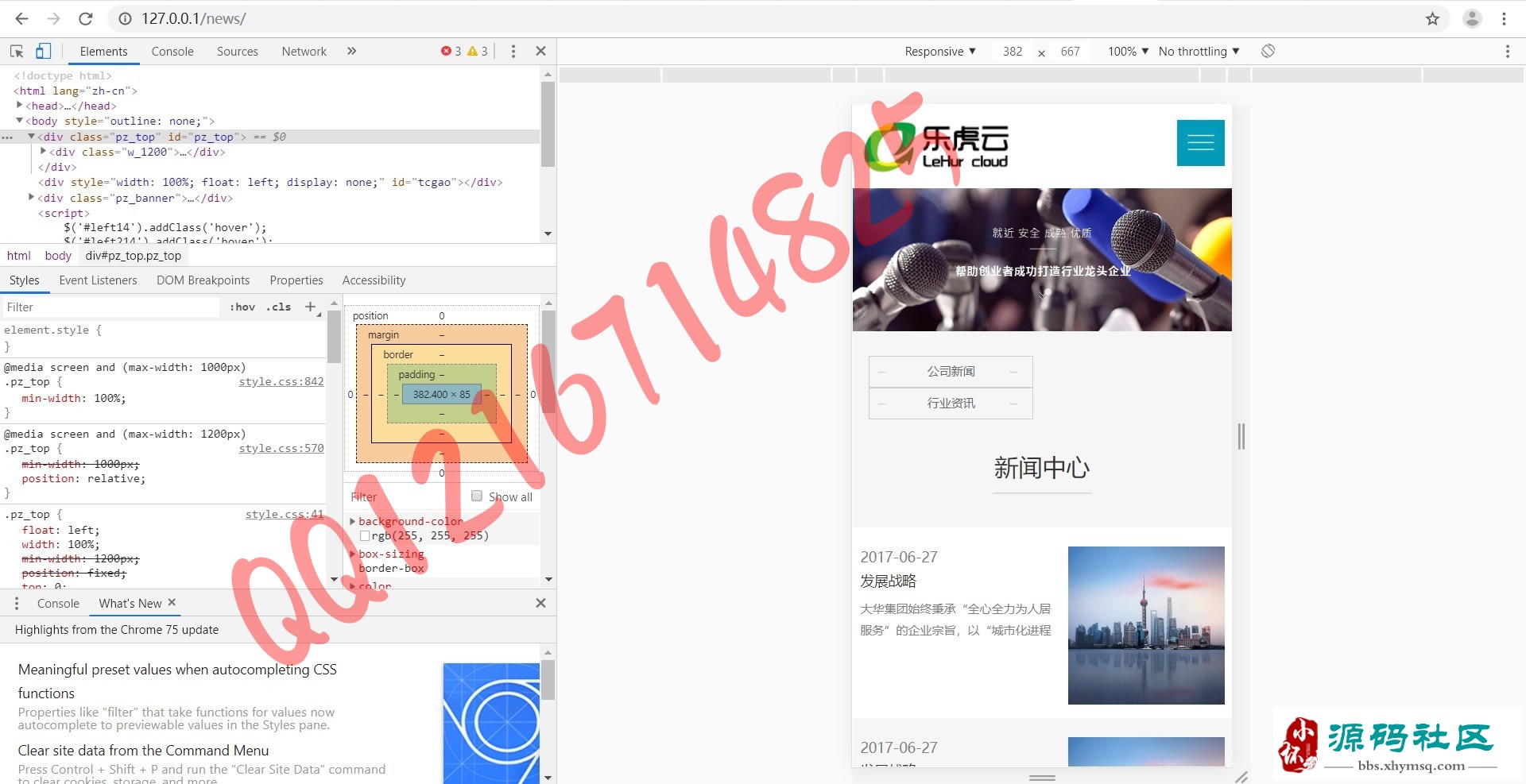Viewport: 1526px width, 784px height.
Task: Click the html breadcrumb
Action: [x=19, y=256]
